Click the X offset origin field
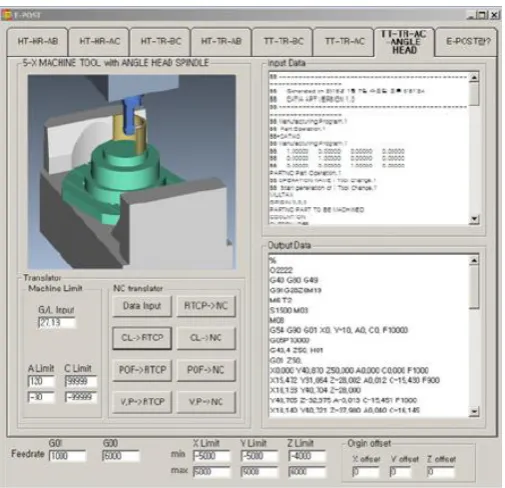The image size is (505, 488). pyautogui.click(x=366, y=472)
